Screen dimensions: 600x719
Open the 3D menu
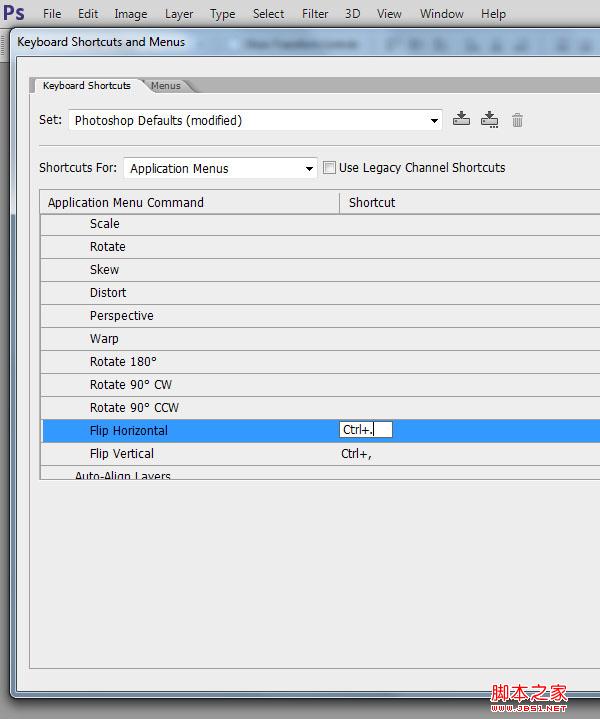(x=352, y=14)
